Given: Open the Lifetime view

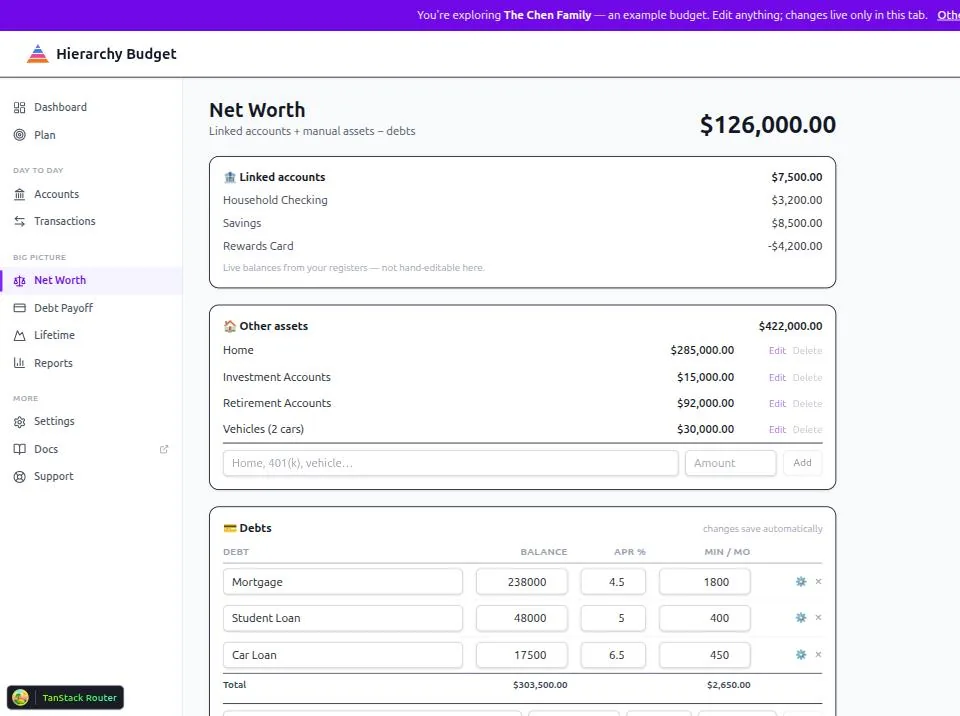Looking at the screenshot, I should (54, 335).
